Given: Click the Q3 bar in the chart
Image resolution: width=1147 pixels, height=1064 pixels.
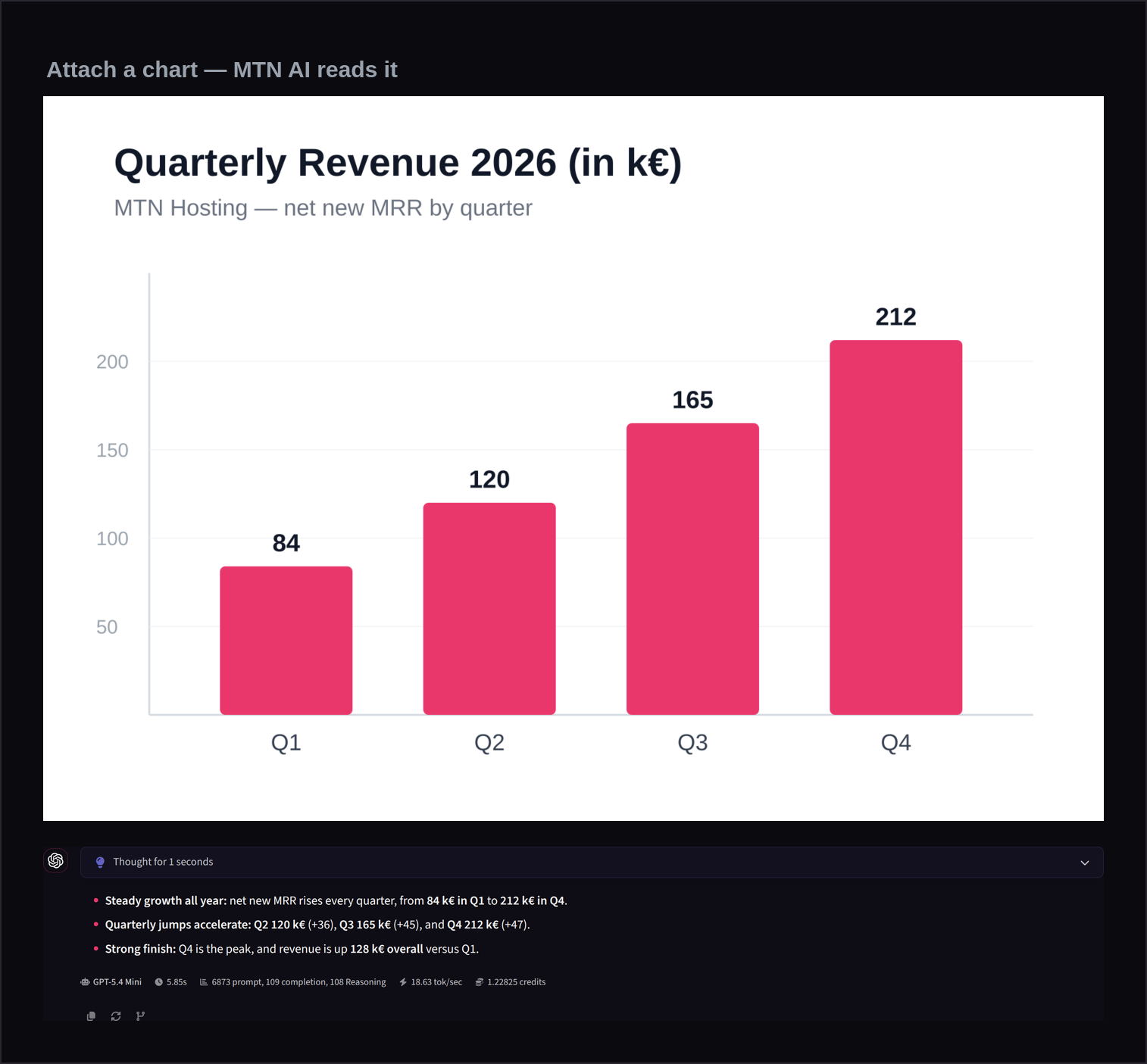Looking at the screenshot, I should 692,569.
